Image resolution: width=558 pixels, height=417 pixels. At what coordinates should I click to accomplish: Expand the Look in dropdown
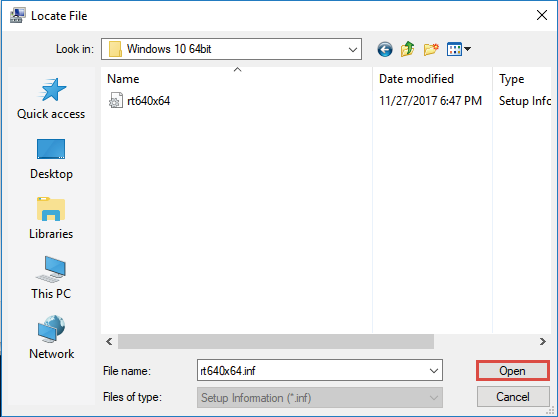pyautogui.click(x=353, y=49)
